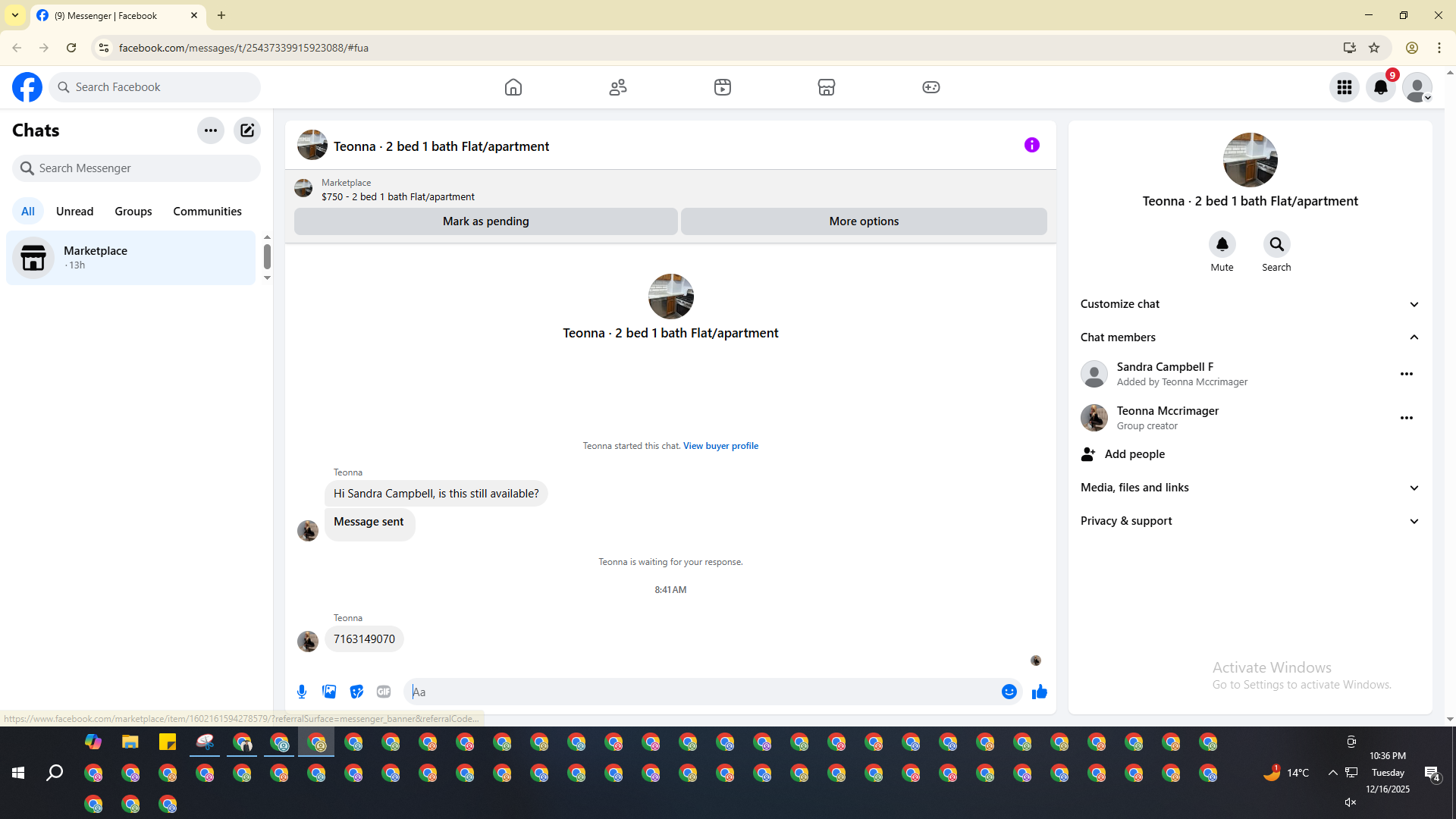Expand the Privacy & support section
1456x819 pixels.
coord(1250,521)
